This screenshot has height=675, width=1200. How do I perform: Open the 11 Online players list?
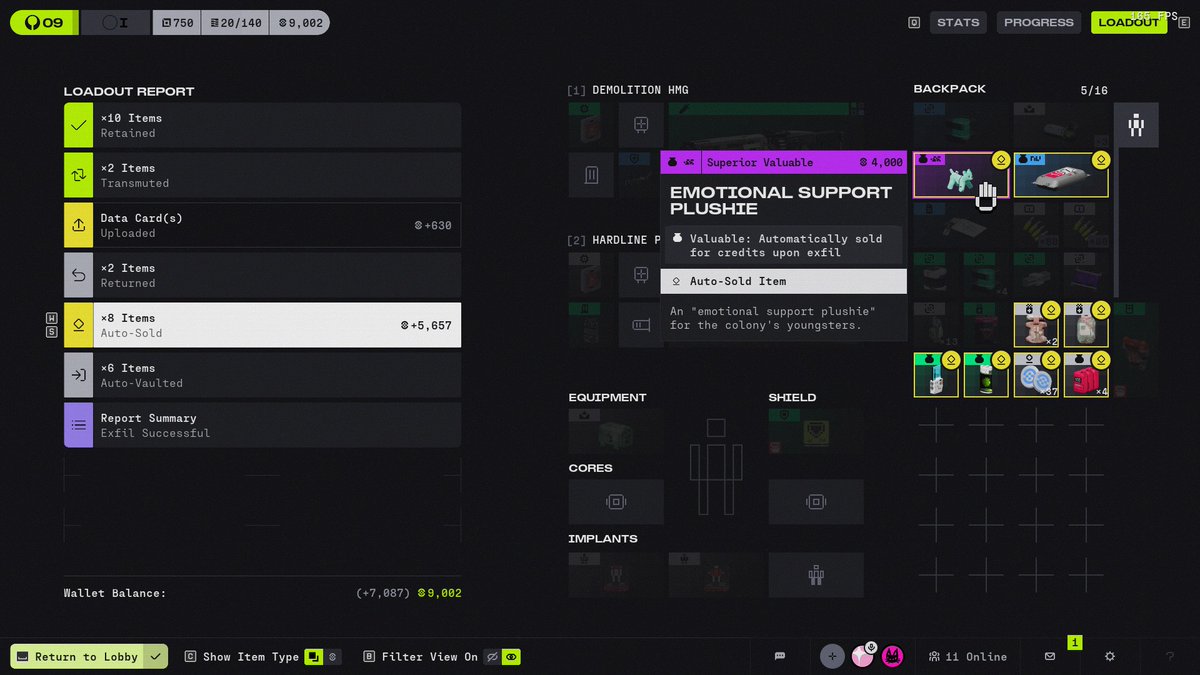[x=967, y=657]
